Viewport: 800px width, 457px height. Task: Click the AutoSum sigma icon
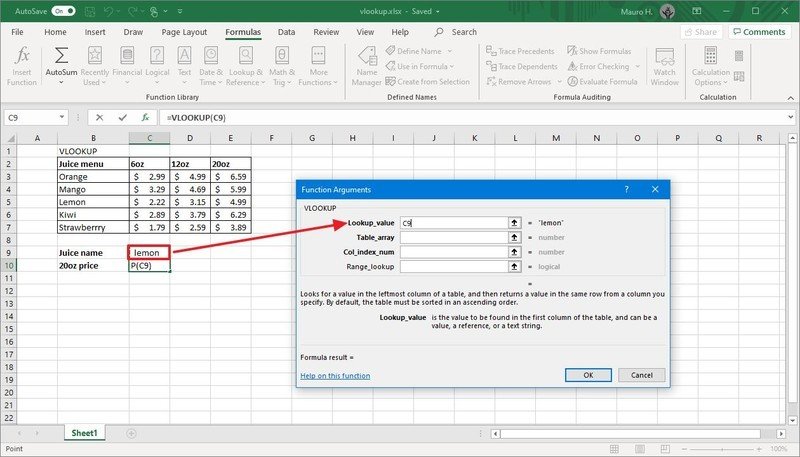click(x=61, y=55)
